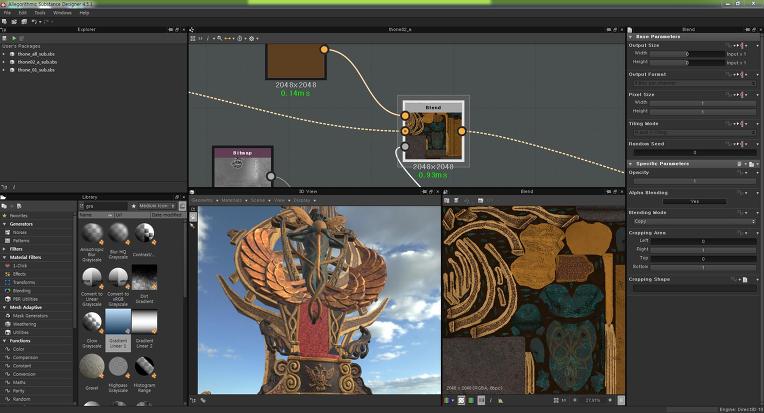Select Noises under Generators

(19, 232)
